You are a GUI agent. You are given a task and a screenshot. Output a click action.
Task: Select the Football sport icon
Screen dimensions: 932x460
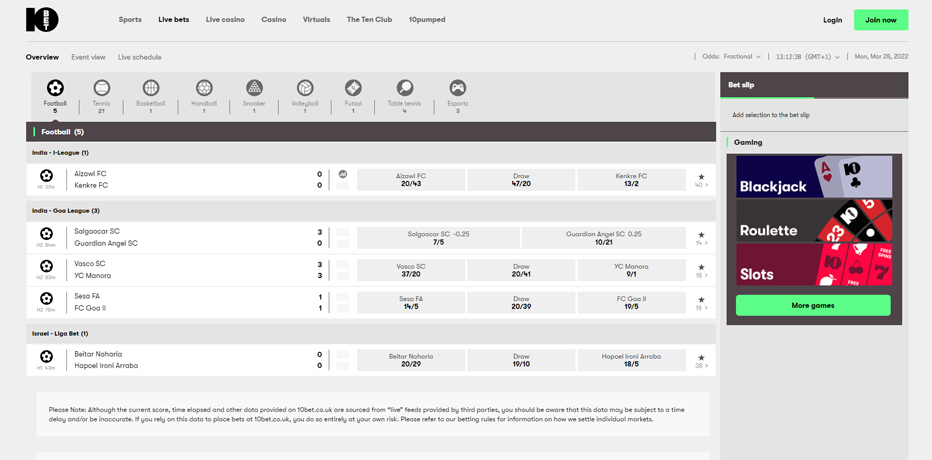(x=55, y=89)
